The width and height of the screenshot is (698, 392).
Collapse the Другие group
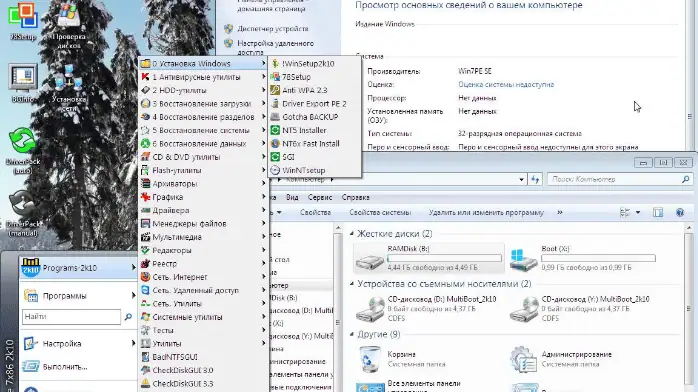coord(352,334)
